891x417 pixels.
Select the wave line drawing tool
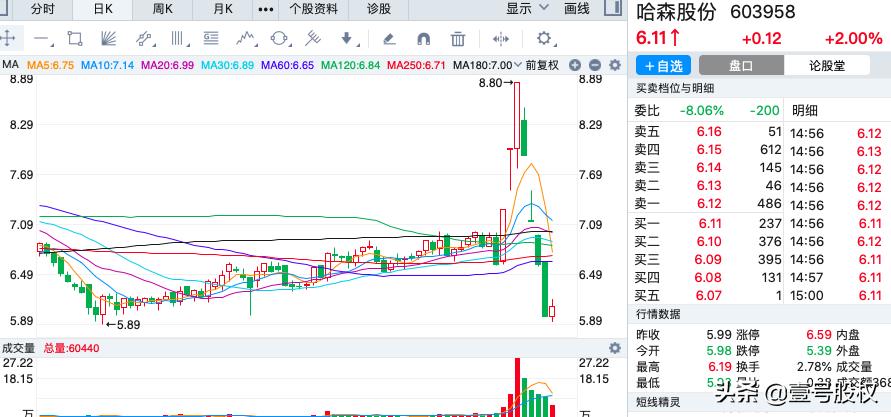pyautogui.click(x=246, y=39)
